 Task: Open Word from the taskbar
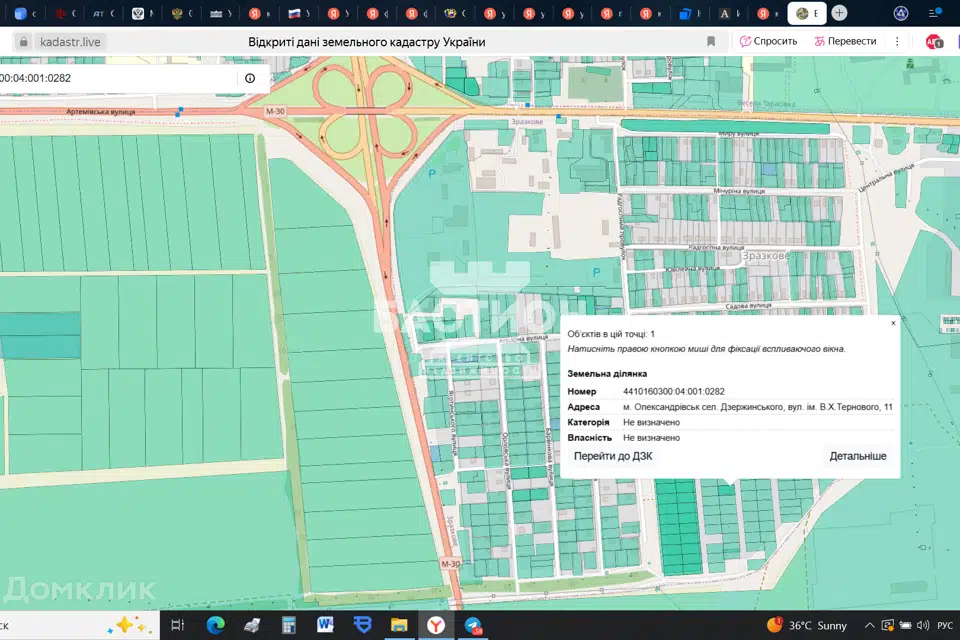325,625
